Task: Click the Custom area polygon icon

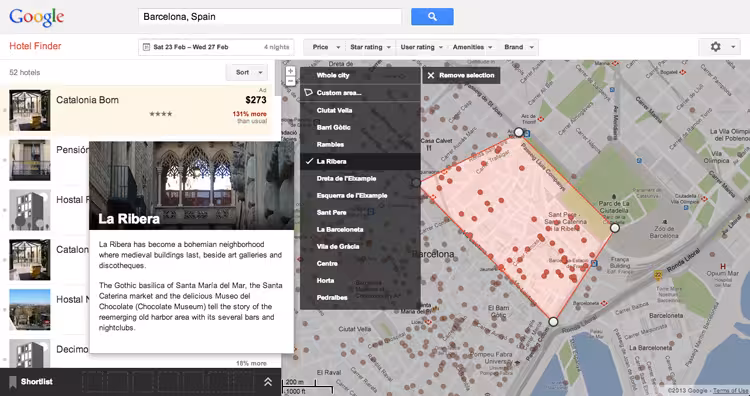Action: click(309, 92)
